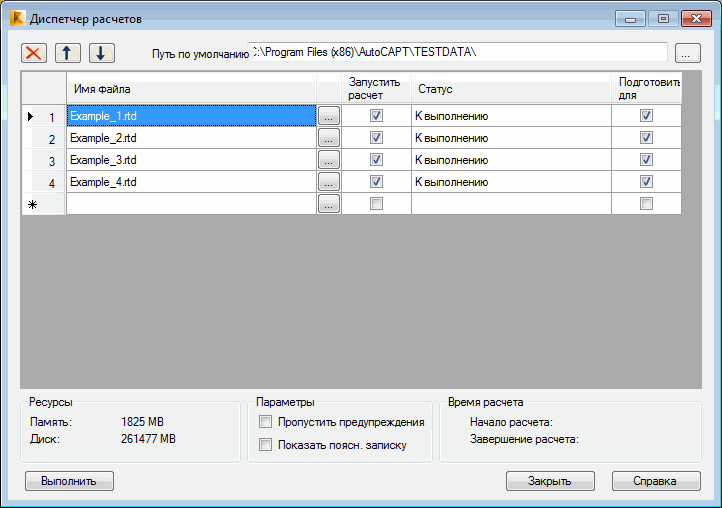
Task: Browse file for the new empty row
Action: pyautogui.click(x=328, y=204)
